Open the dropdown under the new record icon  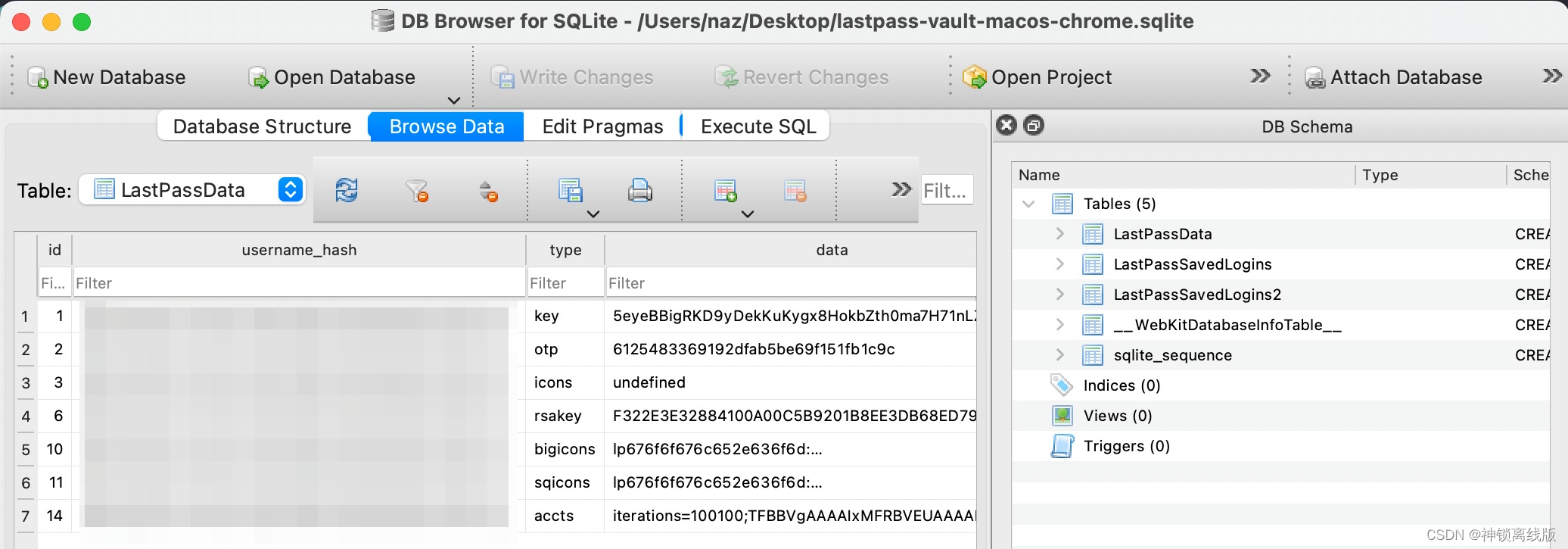point(748,214)
